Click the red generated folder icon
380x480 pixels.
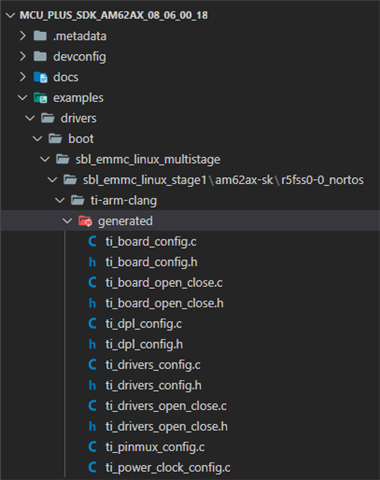pos(85,221)
